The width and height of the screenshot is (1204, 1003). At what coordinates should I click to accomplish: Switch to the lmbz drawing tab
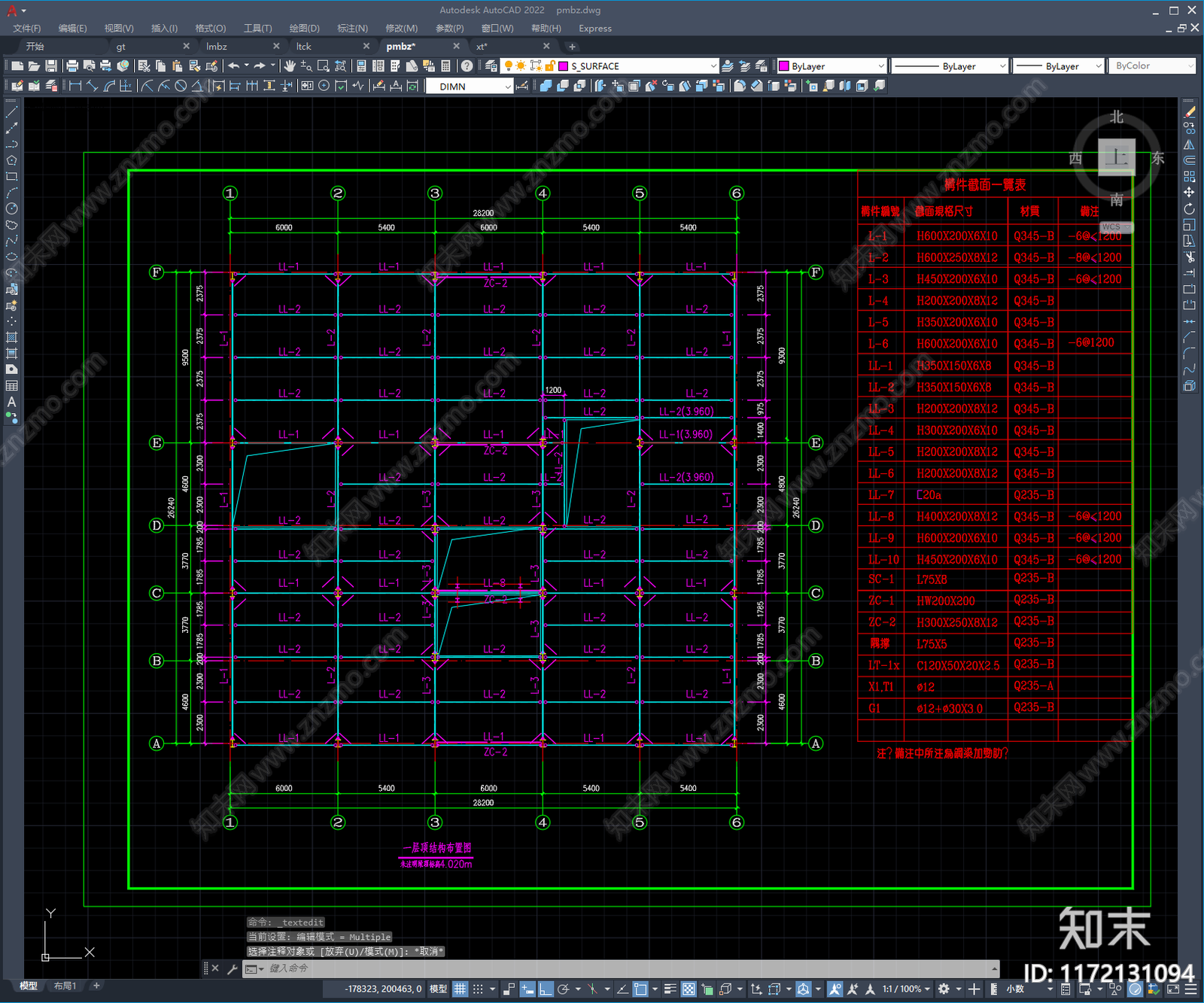click(217, 47)
